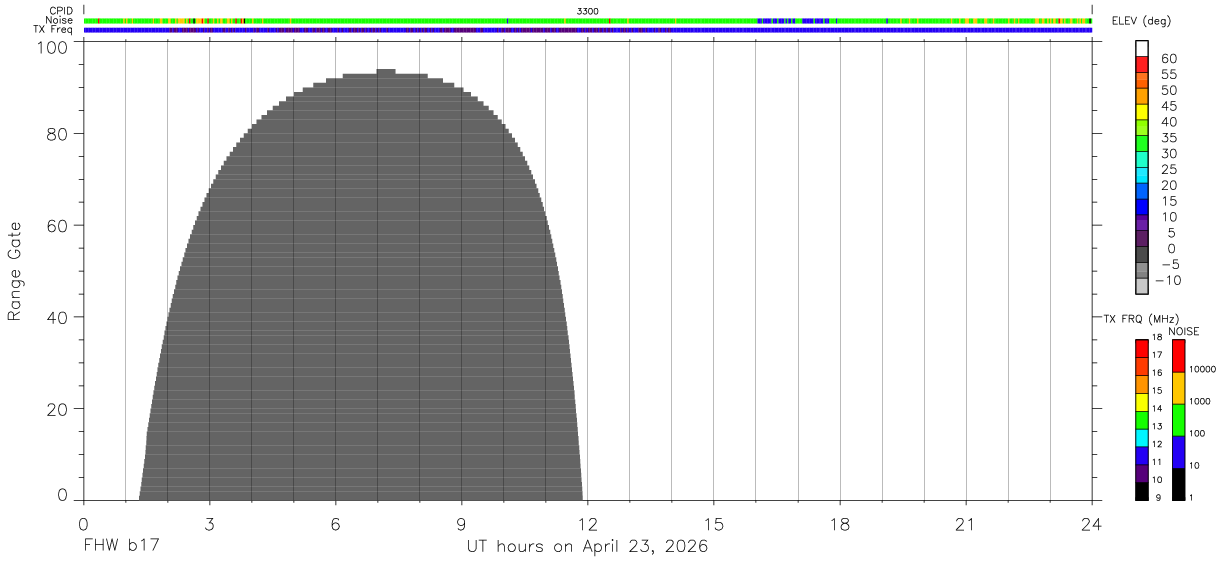Screen dimensions: 1228x567
Task: Click the 100 tick on the Range Gate axis
Action: coord(50,46)
